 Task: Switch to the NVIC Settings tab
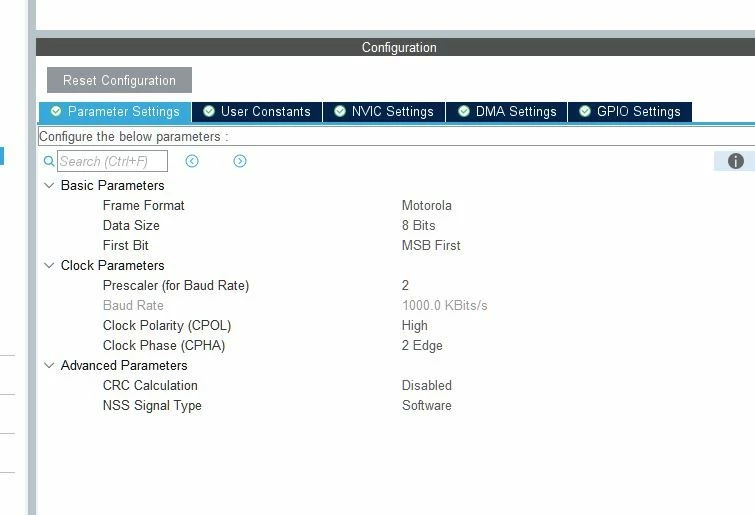(x=384, y=112)
